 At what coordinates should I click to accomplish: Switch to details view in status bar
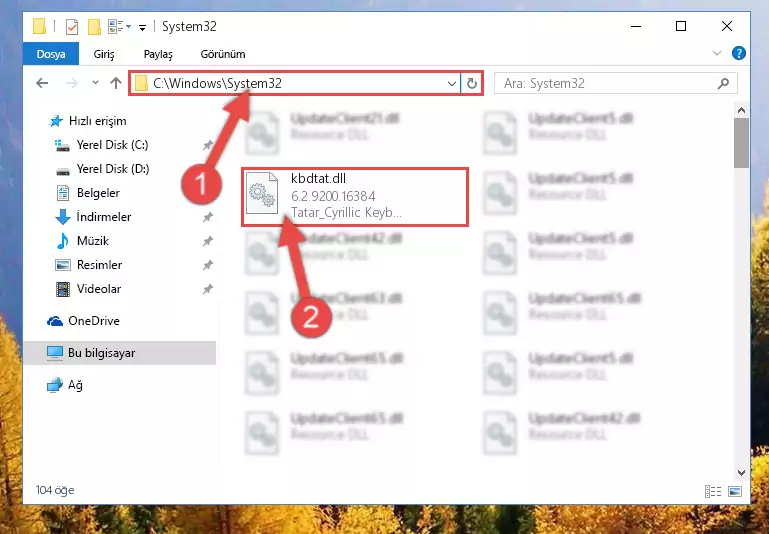point(713,491)
